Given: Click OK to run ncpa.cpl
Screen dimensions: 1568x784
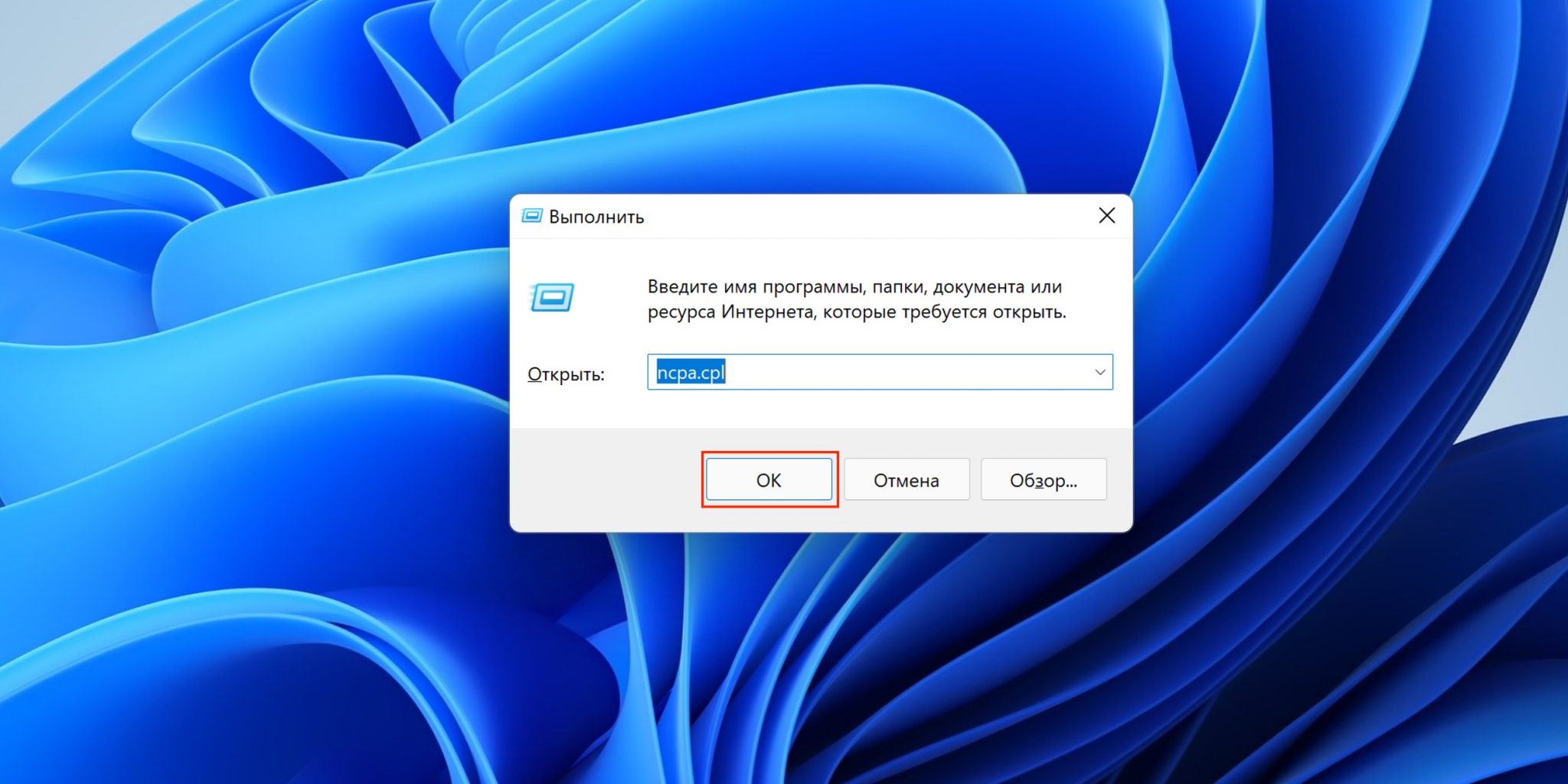Looking at the screenshot, I should pyautogui.click(x=769, y=480).
